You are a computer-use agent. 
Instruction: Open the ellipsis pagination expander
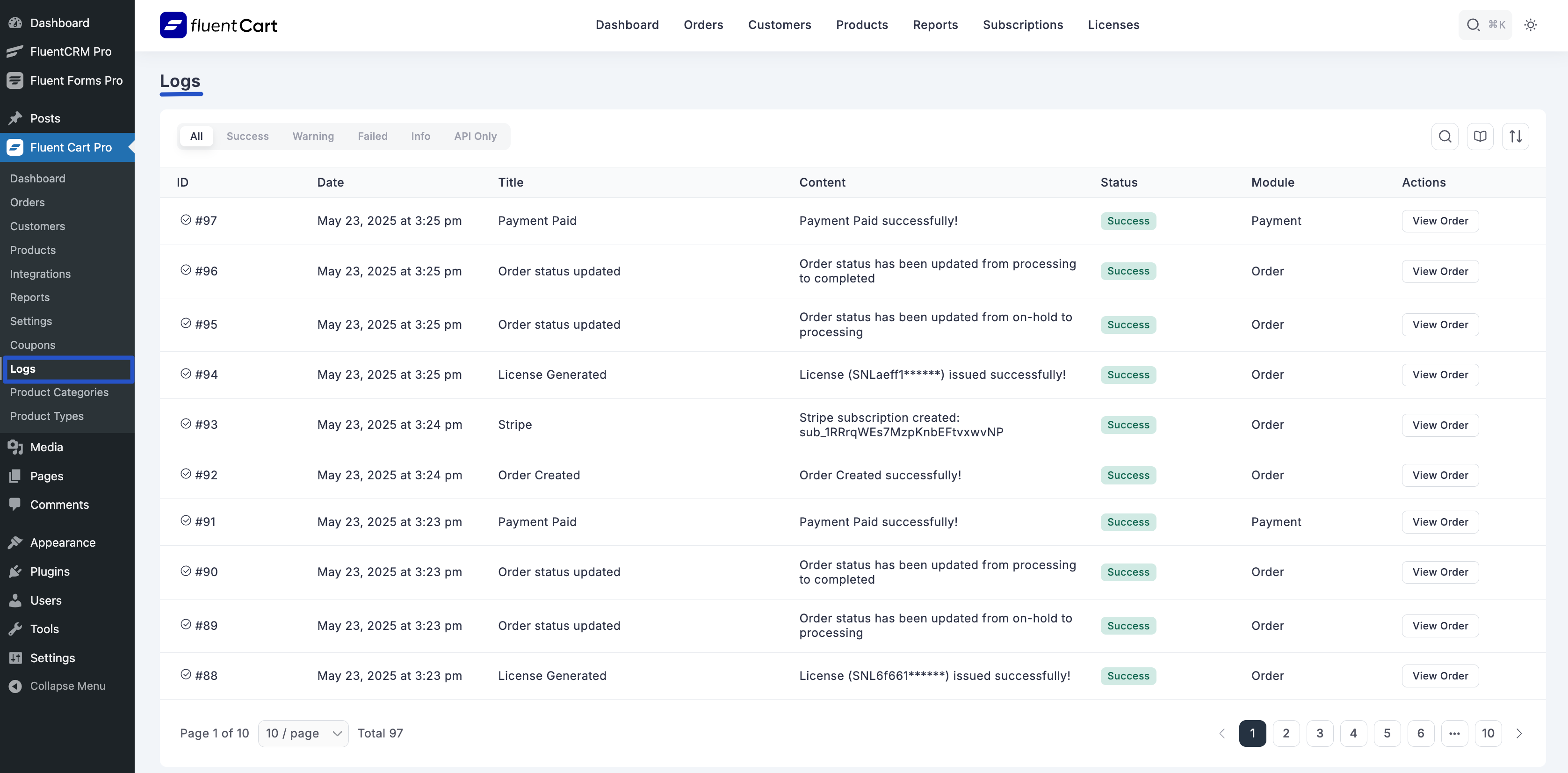pyautogui.click(x=1455, y=733)
